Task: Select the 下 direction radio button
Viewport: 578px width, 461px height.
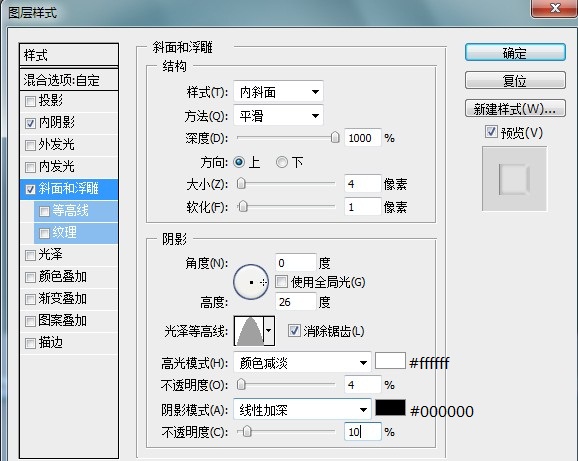Action: tap(282, 162)
